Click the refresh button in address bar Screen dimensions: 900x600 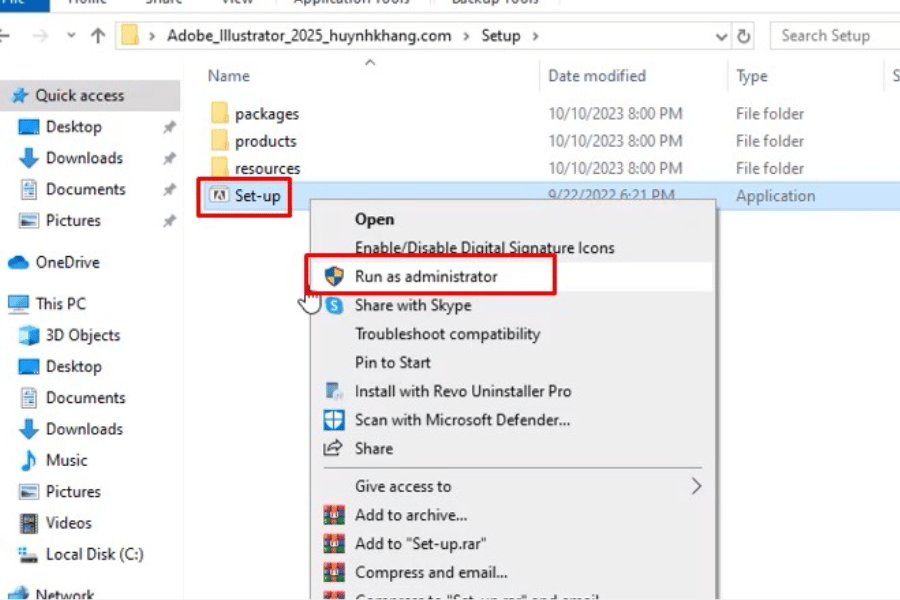744,36
